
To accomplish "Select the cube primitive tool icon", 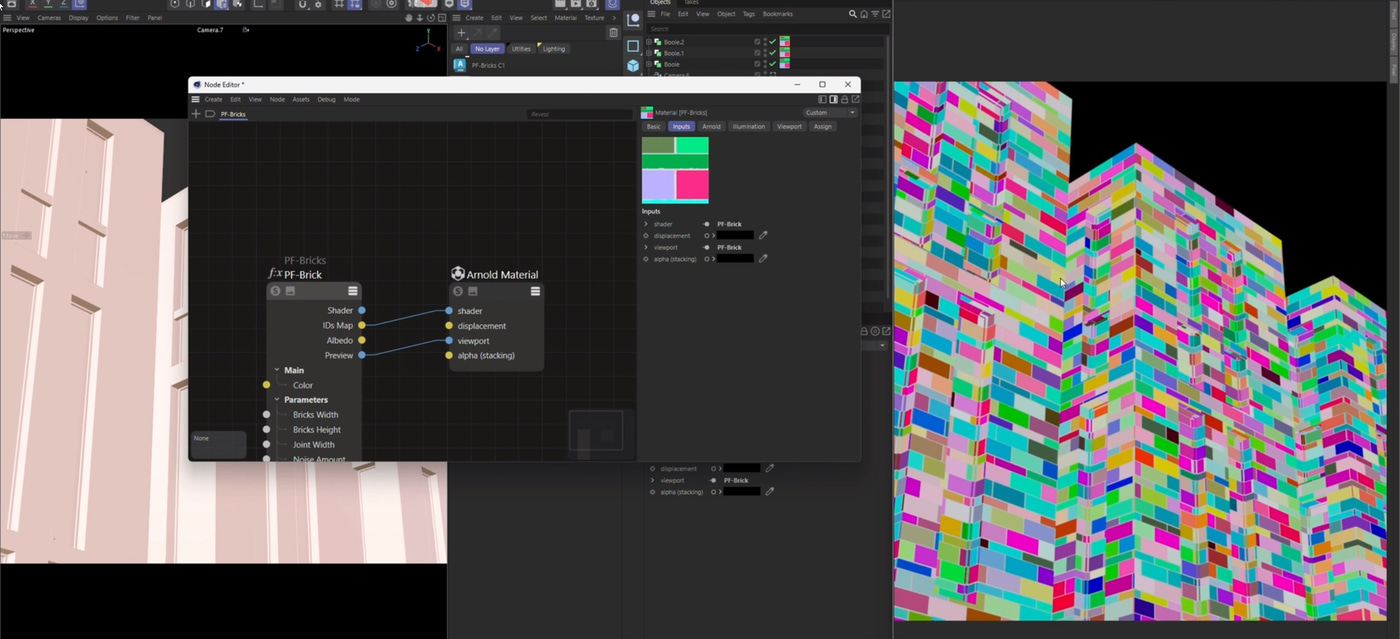I will [633, 66].
